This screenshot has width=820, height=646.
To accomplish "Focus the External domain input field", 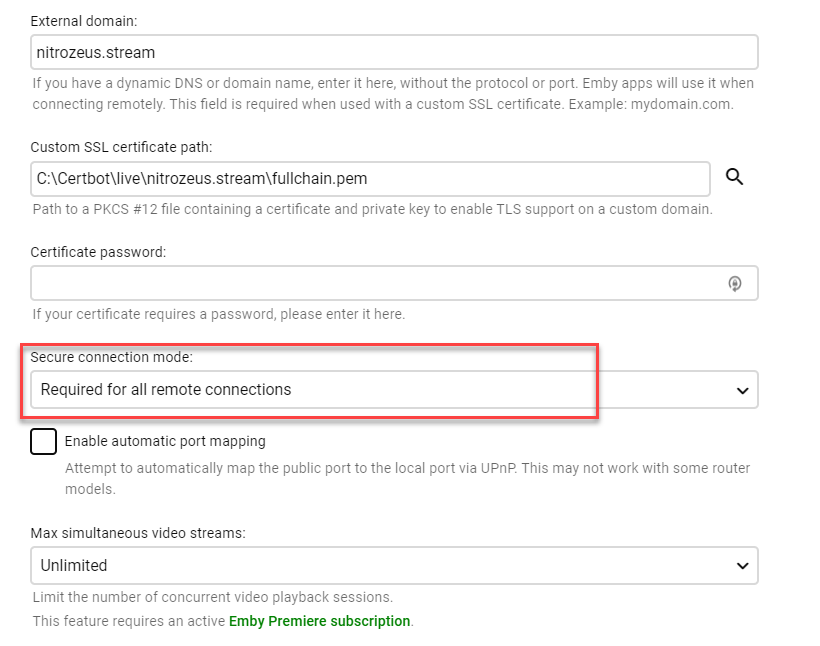I will [394, 52].
